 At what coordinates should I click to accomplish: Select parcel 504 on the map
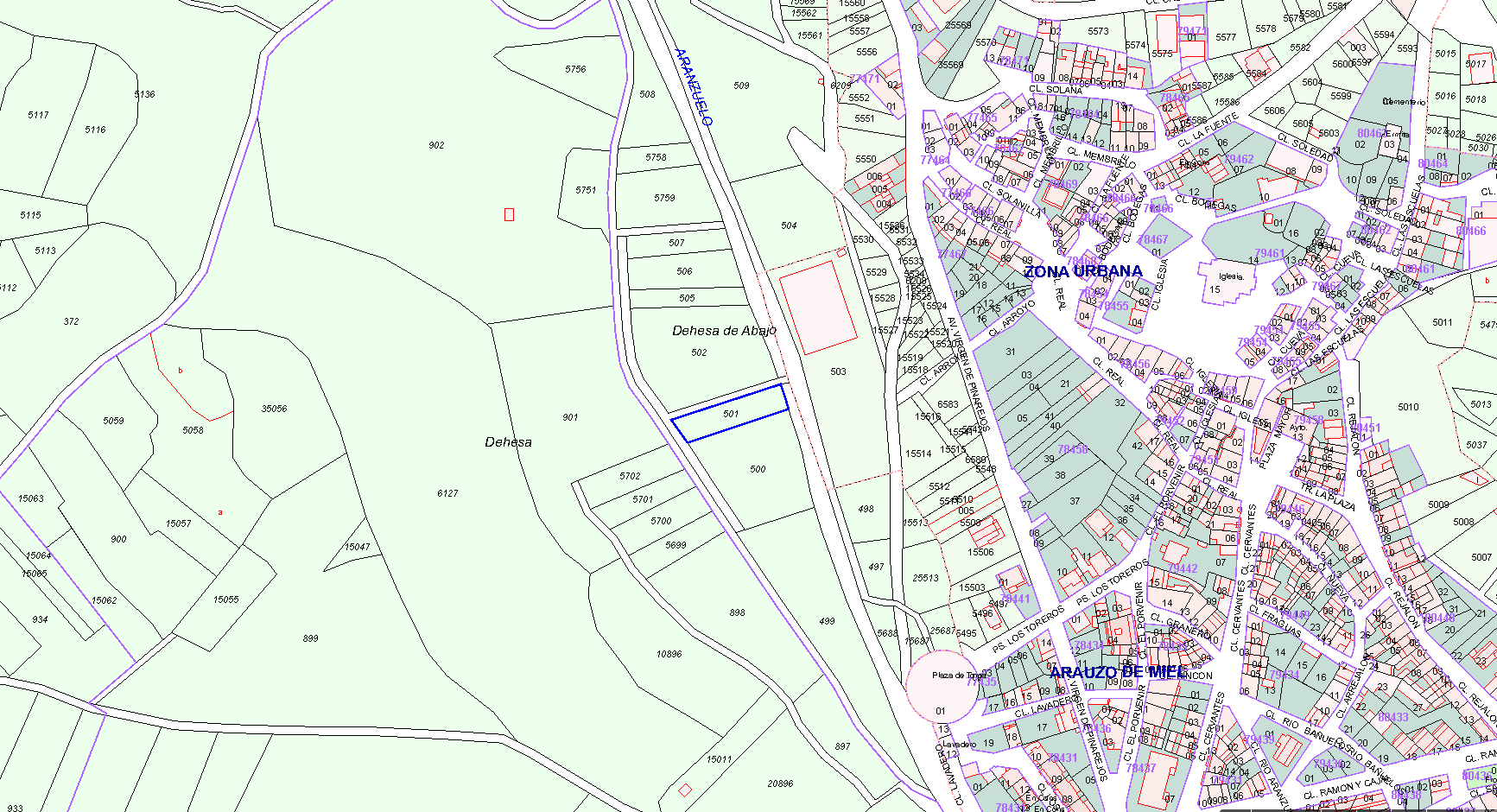click(789, 225)
